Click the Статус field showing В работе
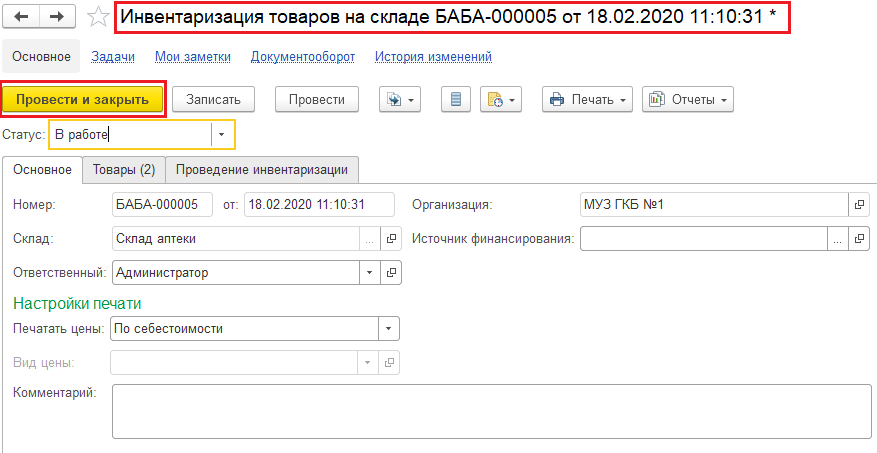877x453 pixels. coord(130,135)
